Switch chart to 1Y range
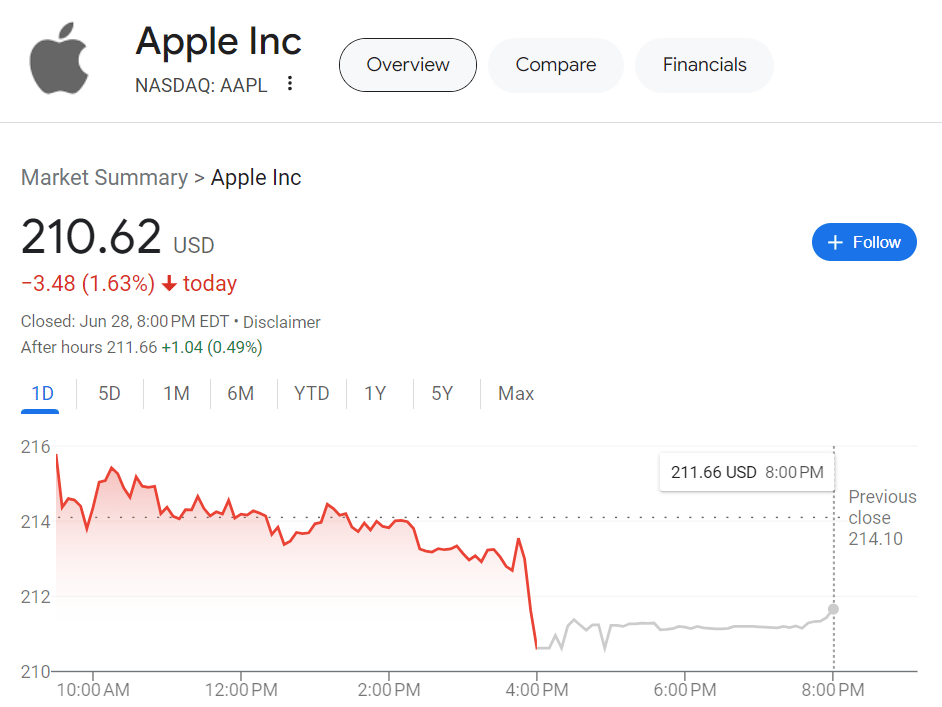942x707 pixels. coord(375,393)
